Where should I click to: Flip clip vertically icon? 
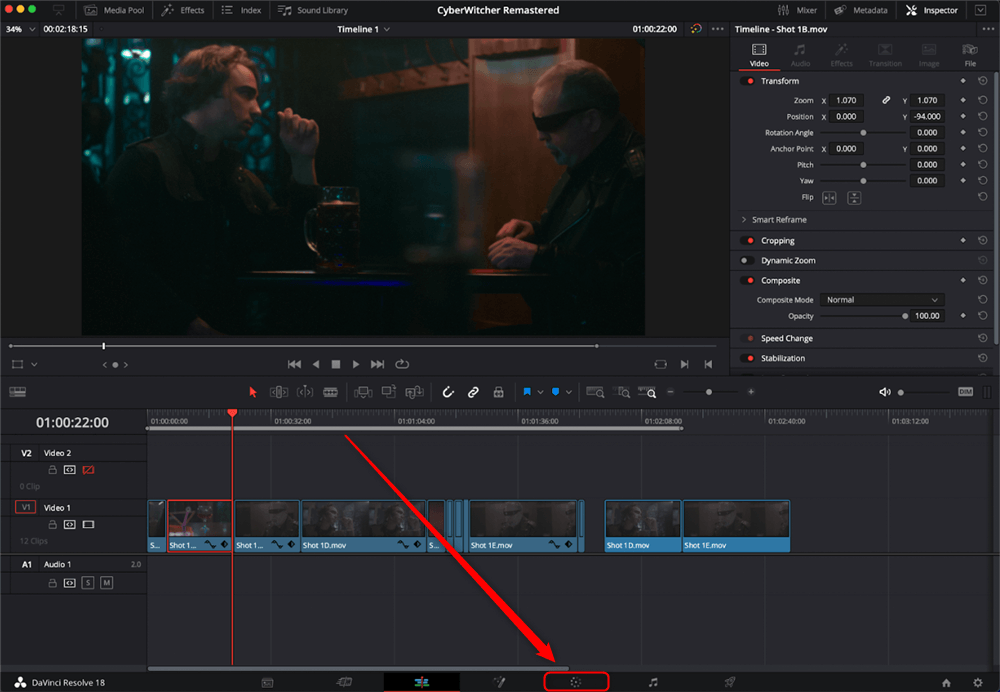tap(854, 198)
